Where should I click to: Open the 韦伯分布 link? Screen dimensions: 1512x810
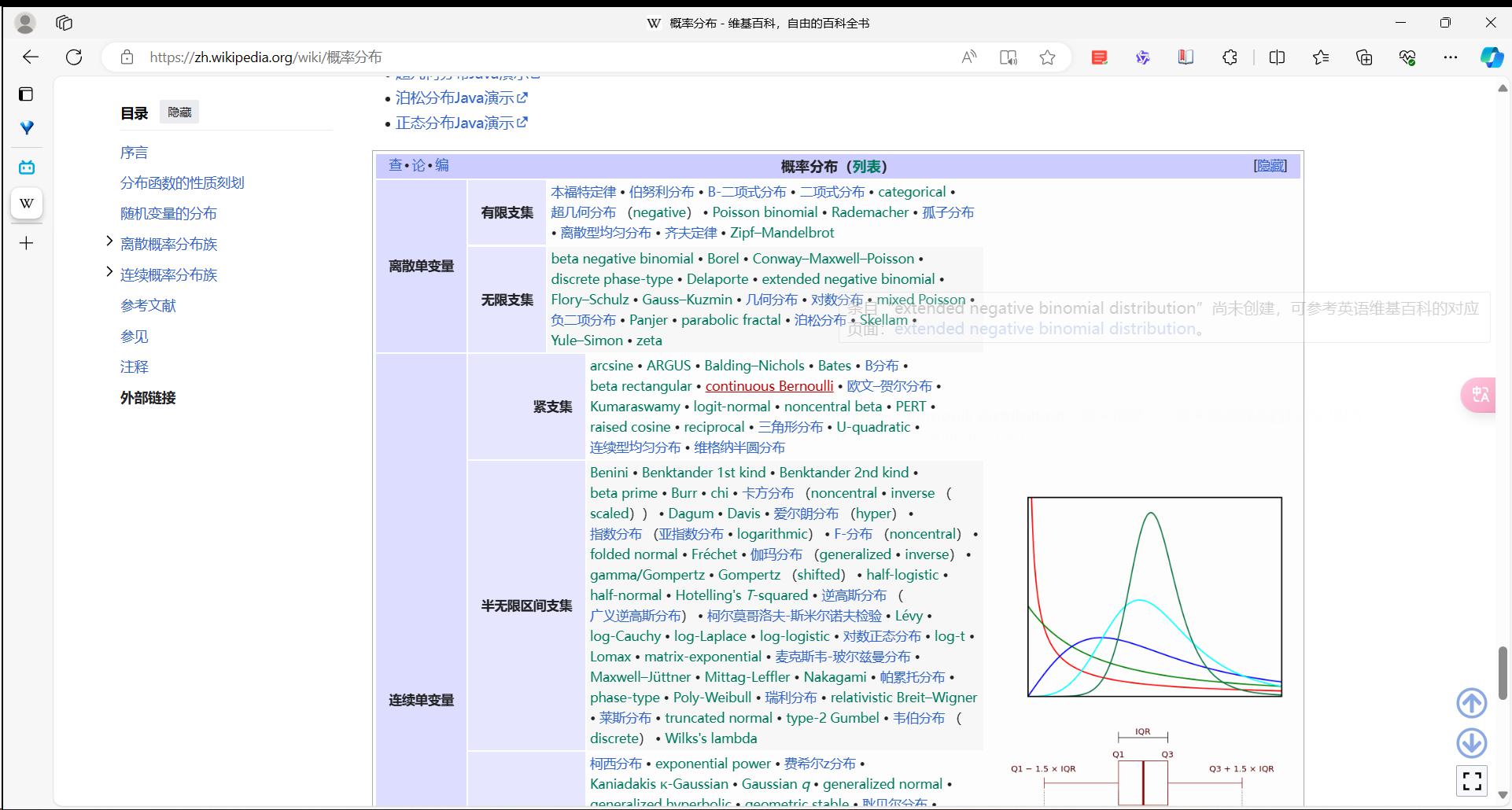[919, 718]
